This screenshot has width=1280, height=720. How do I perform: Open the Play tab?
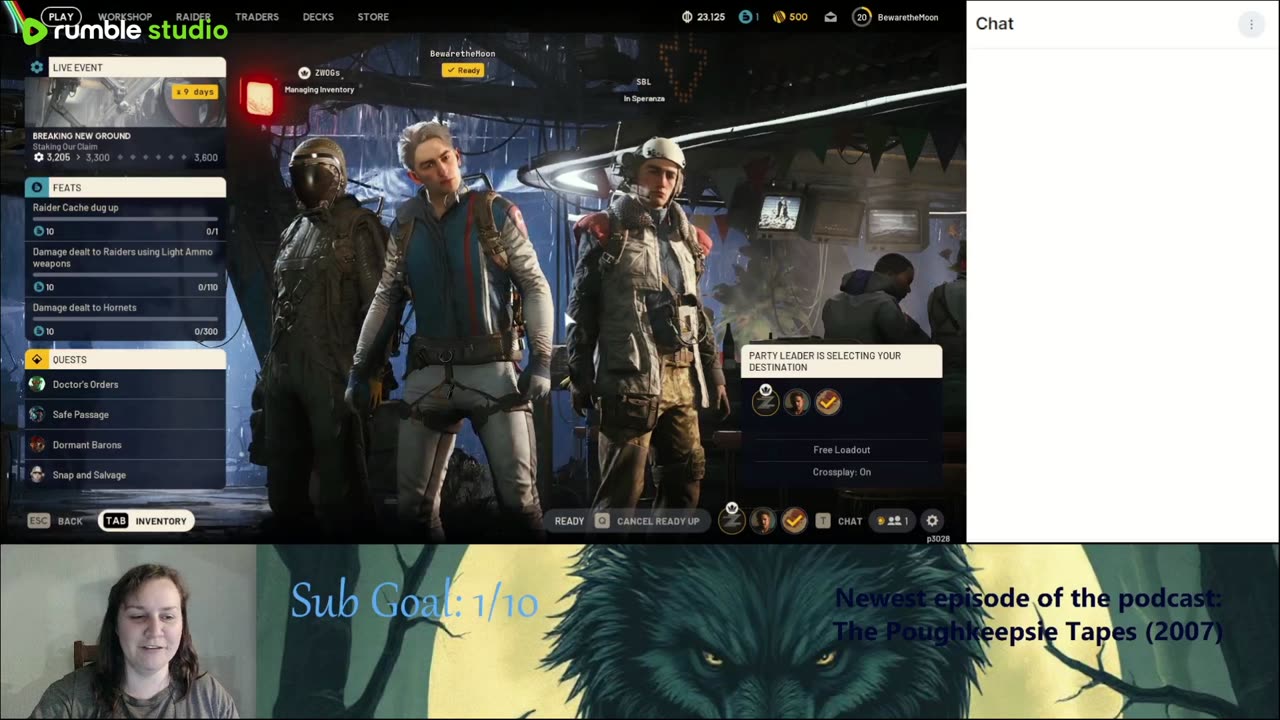click(61, 16)
